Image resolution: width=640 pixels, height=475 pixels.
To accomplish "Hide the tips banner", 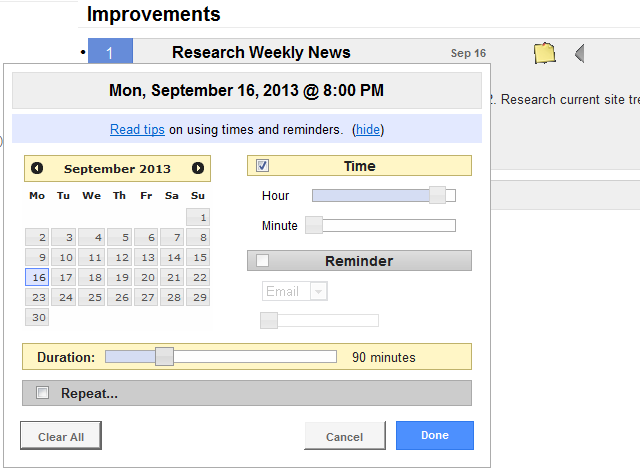I will click(368, 130).
